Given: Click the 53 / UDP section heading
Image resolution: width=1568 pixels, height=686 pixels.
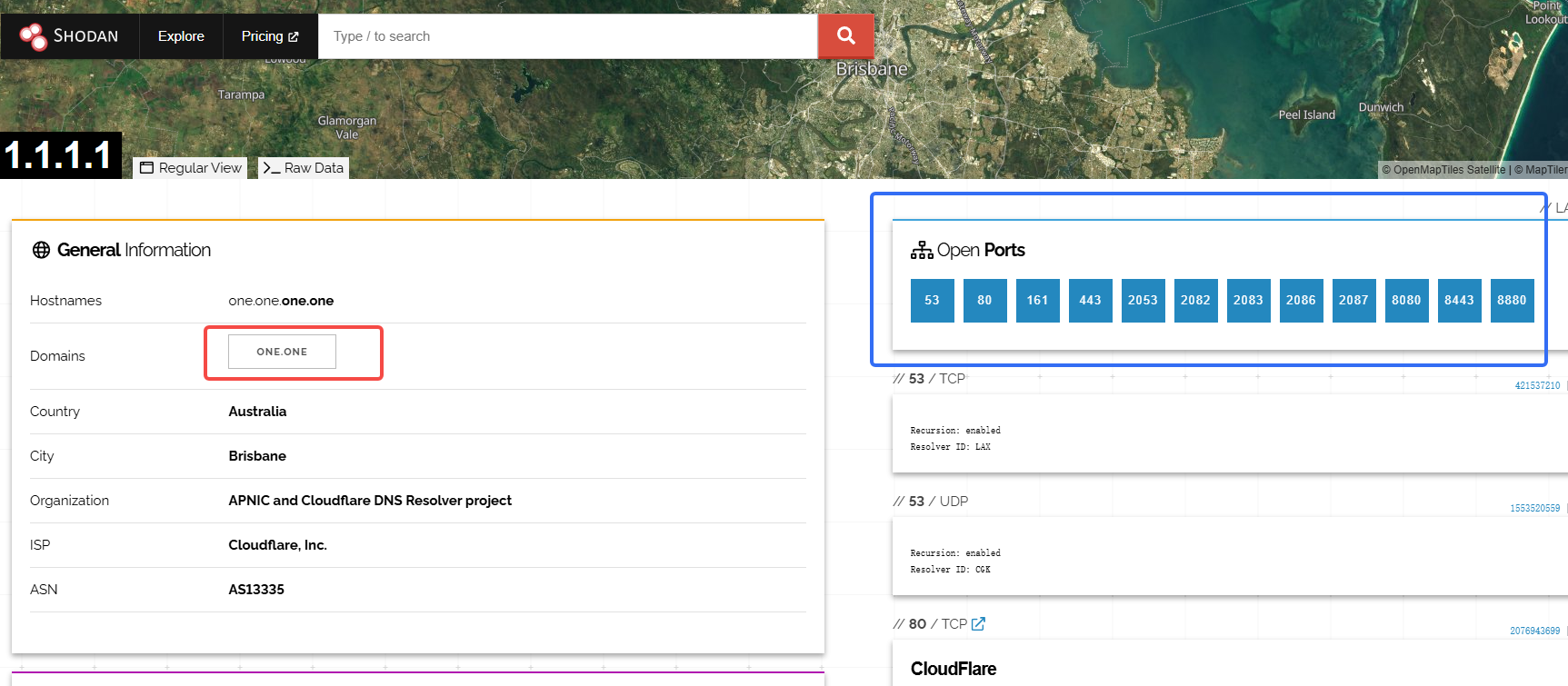Looking at the screenshot, I should 931,502.
